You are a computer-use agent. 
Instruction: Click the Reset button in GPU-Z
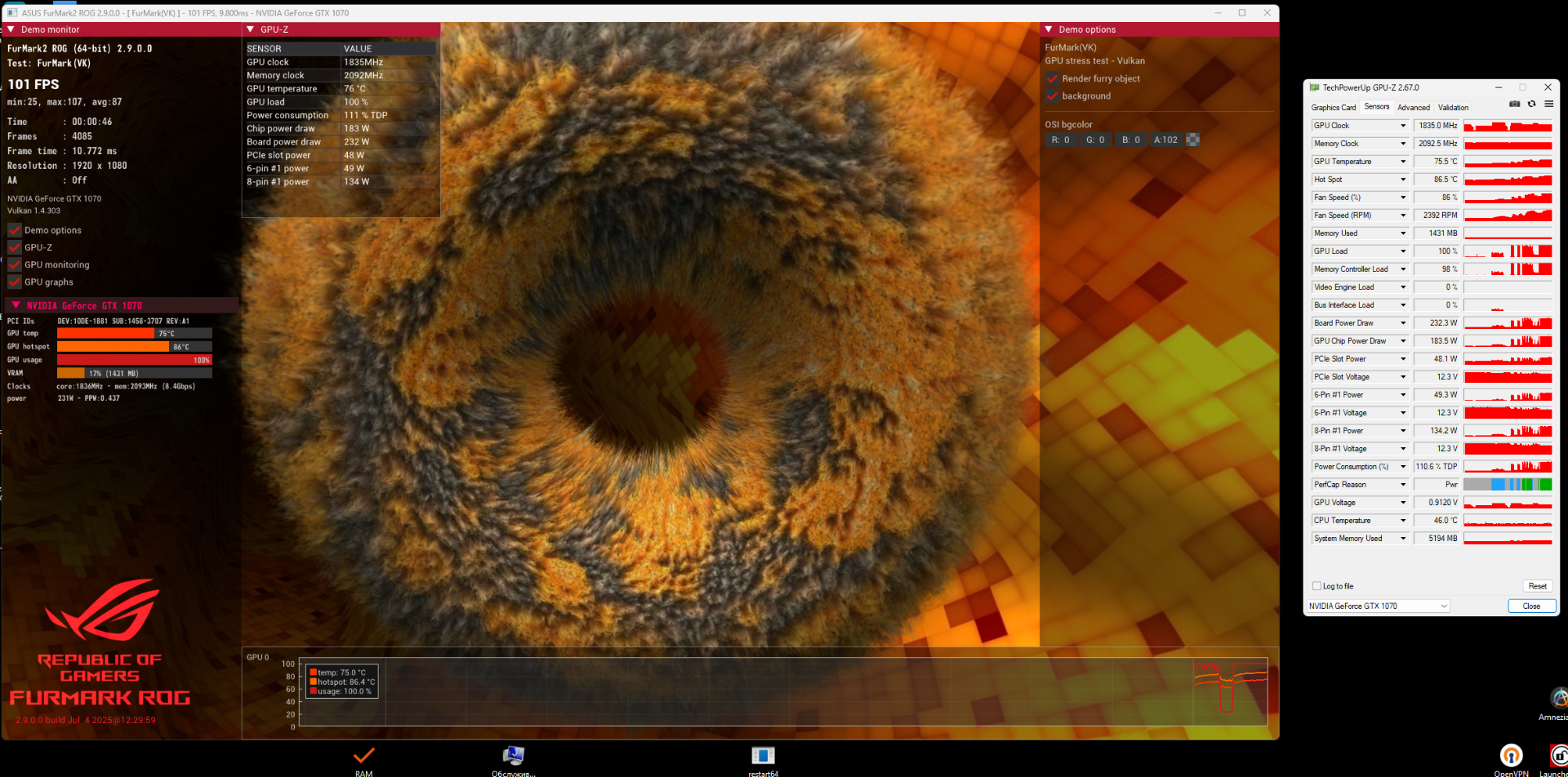[x=1537, y=586]
